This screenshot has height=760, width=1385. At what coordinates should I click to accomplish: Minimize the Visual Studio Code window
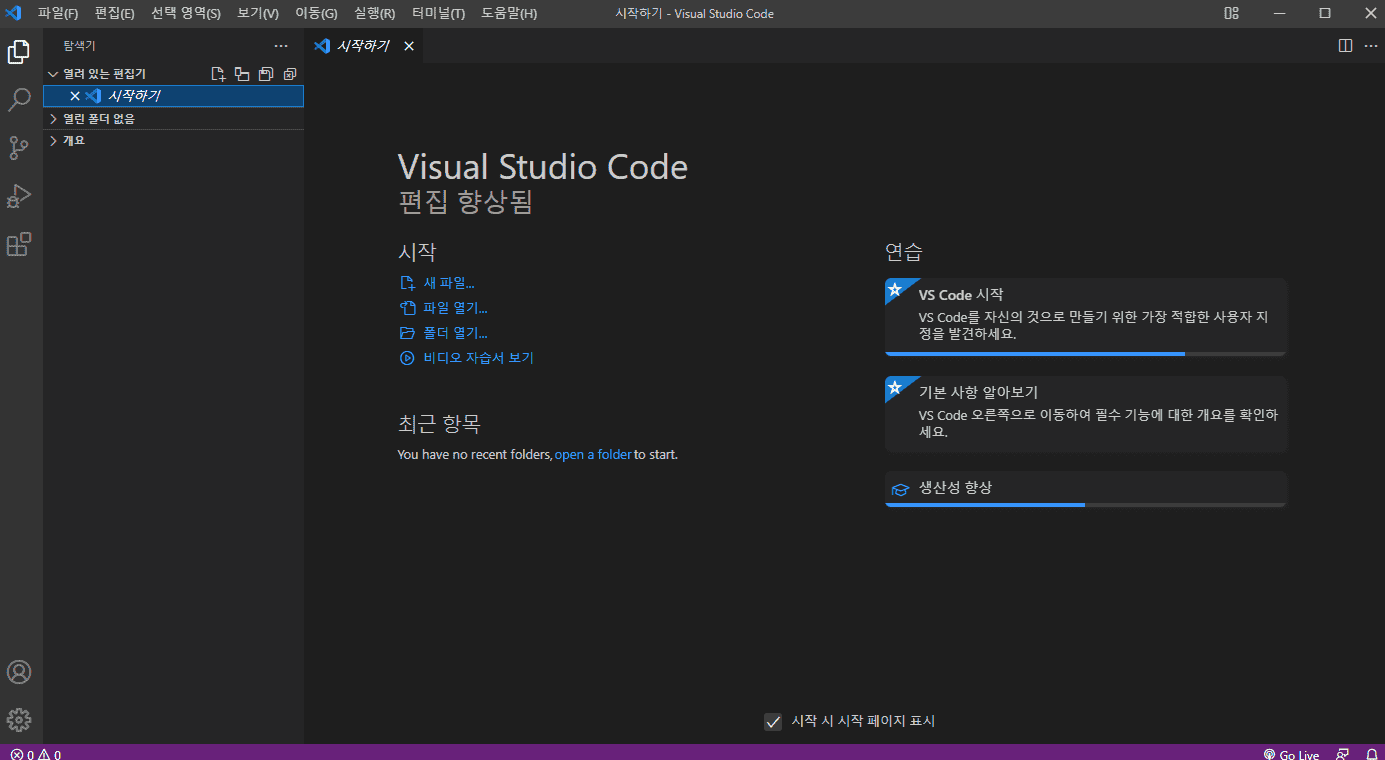(1279, 13)
